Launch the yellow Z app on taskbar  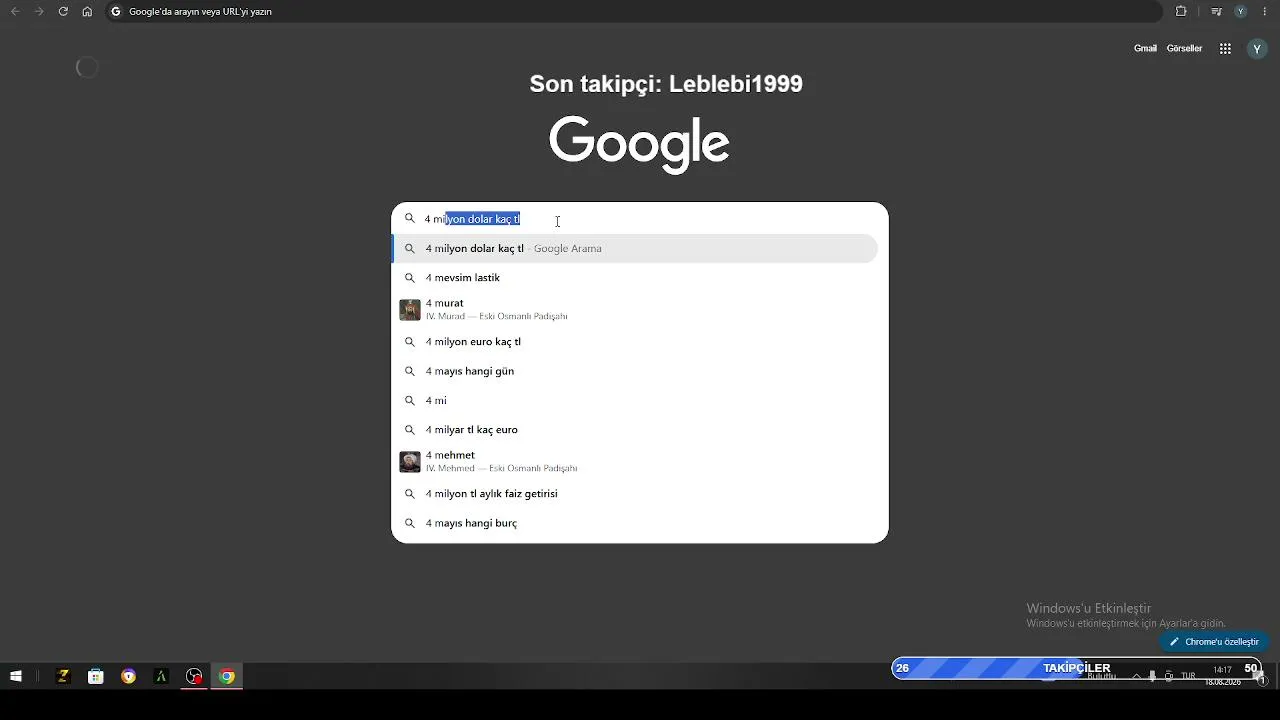tap(63, 676)
